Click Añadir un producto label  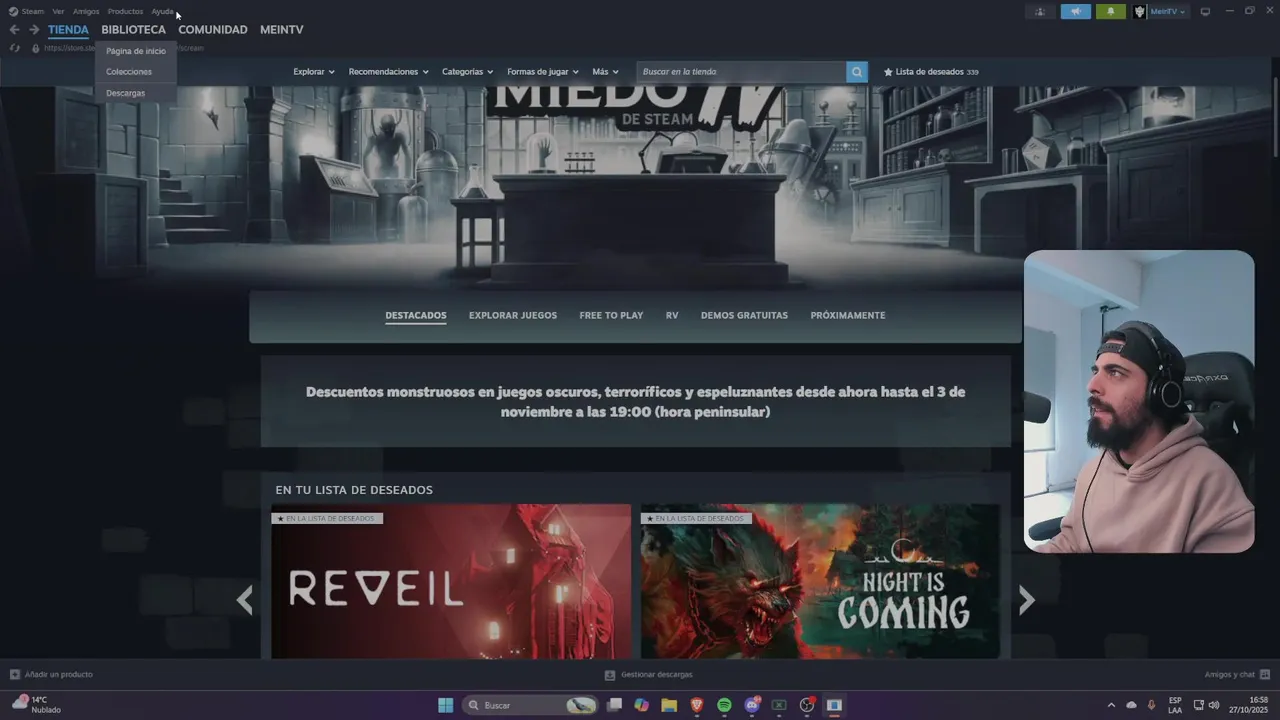[59, 675]
